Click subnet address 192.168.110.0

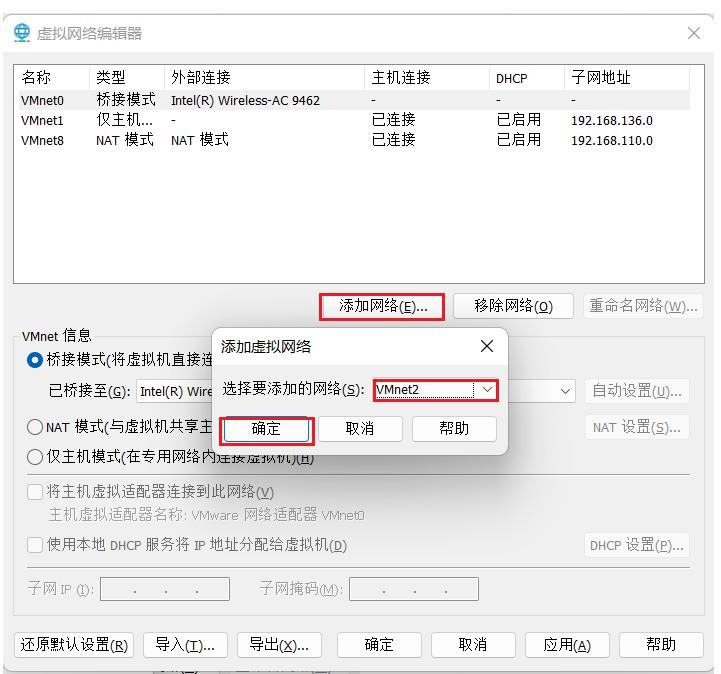tap(612, 141)
